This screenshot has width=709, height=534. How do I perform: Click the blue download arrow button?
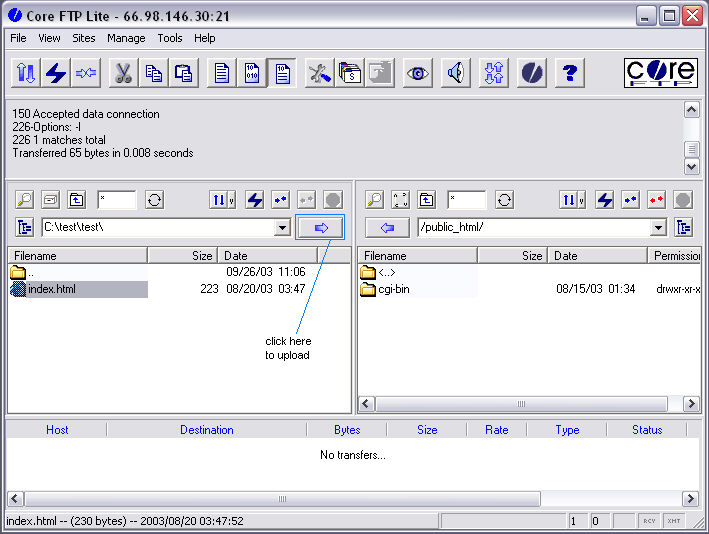(388, 228)
